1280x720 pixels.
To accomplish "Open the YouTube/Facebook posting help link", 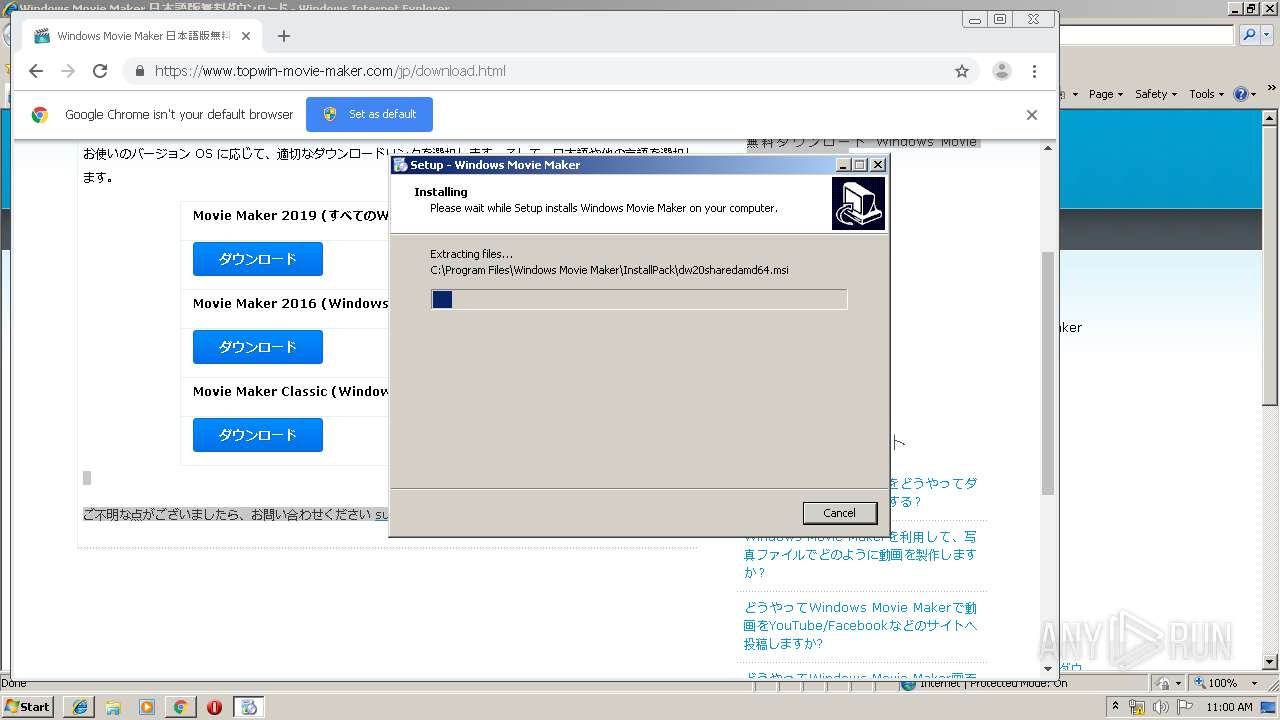I will pos(860,625).
